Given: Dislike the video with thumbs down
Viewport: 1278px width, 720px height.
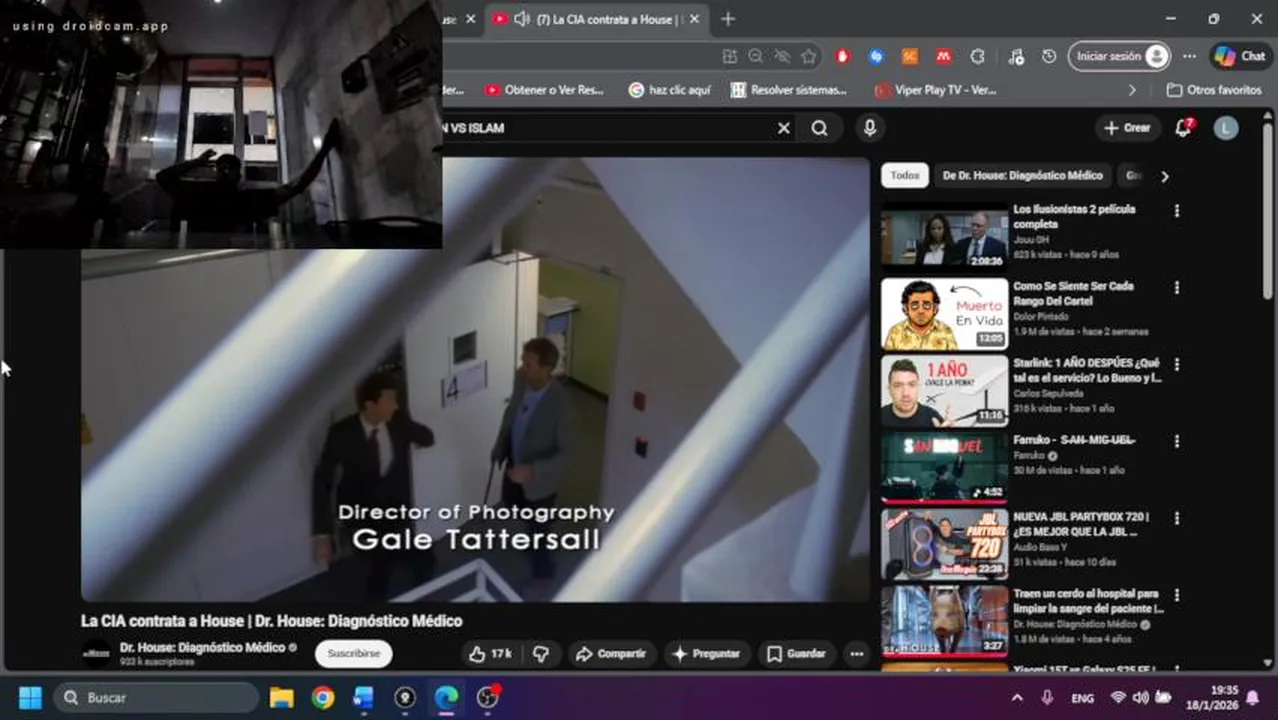Looking at the screenshot, I should (541, 654).
